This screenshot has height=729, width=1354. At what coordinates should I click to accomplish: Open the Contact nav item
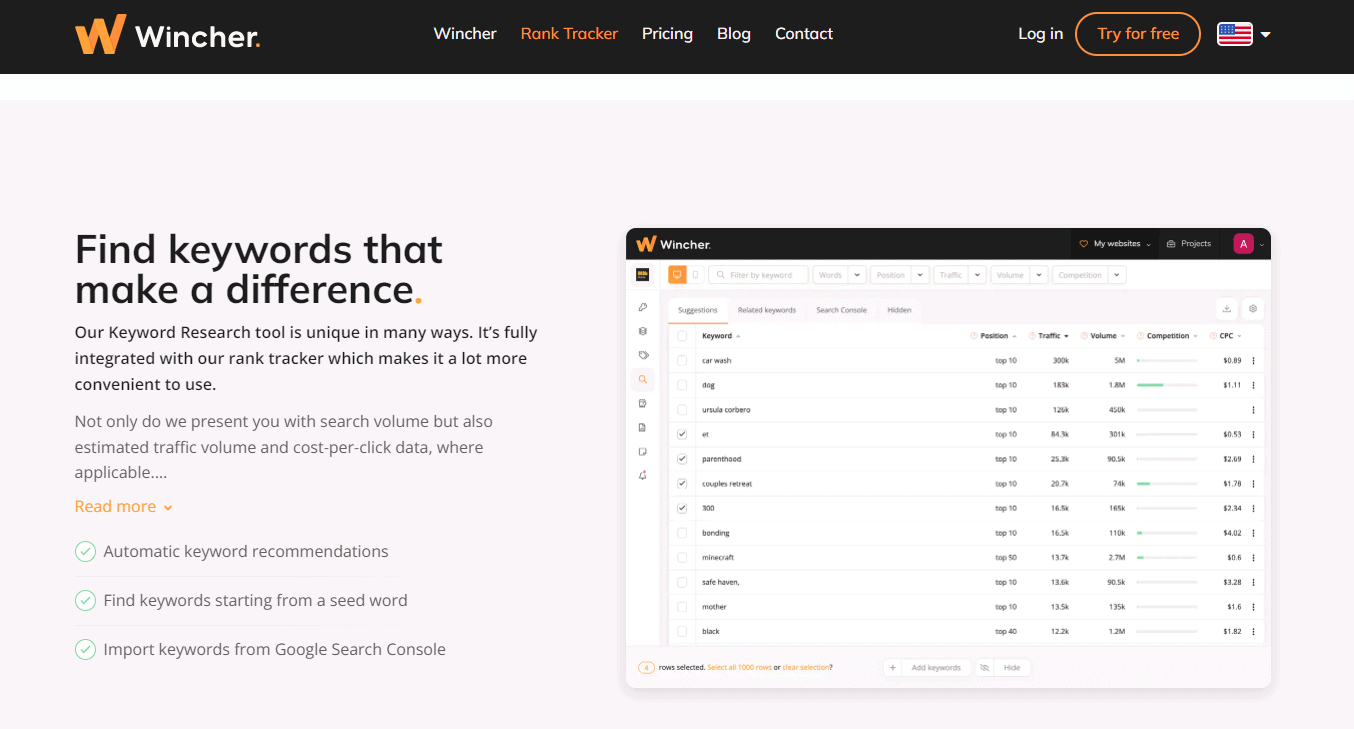coord(804,34)
